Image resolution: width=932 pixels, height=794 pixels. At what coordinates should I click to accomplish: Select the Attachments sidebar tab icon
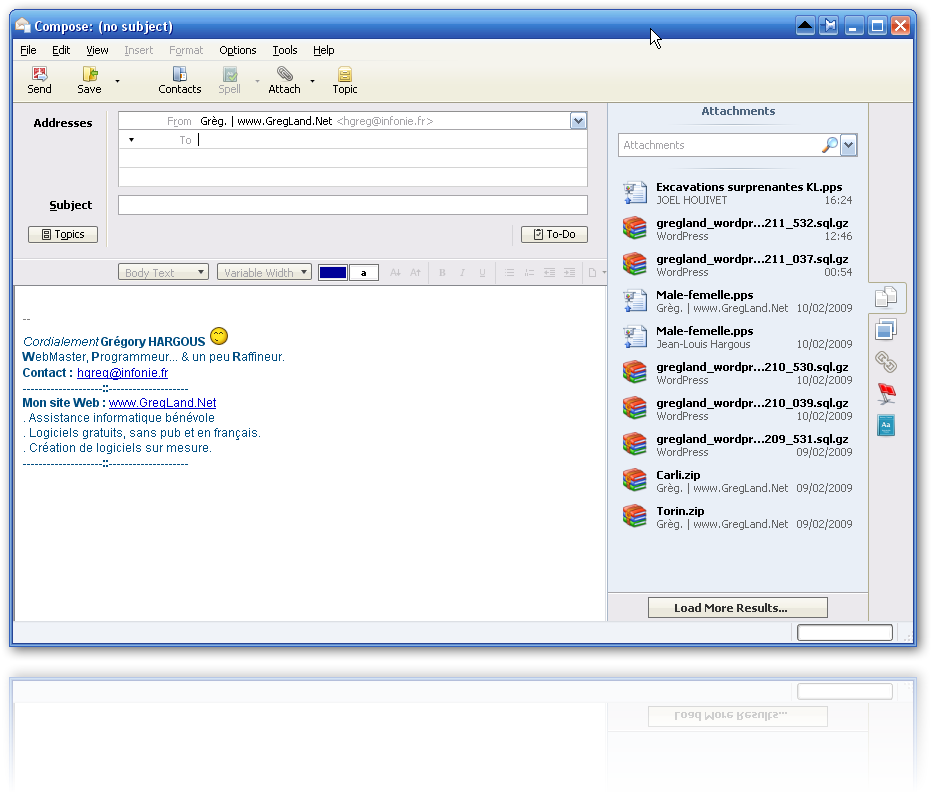(886, 297)
